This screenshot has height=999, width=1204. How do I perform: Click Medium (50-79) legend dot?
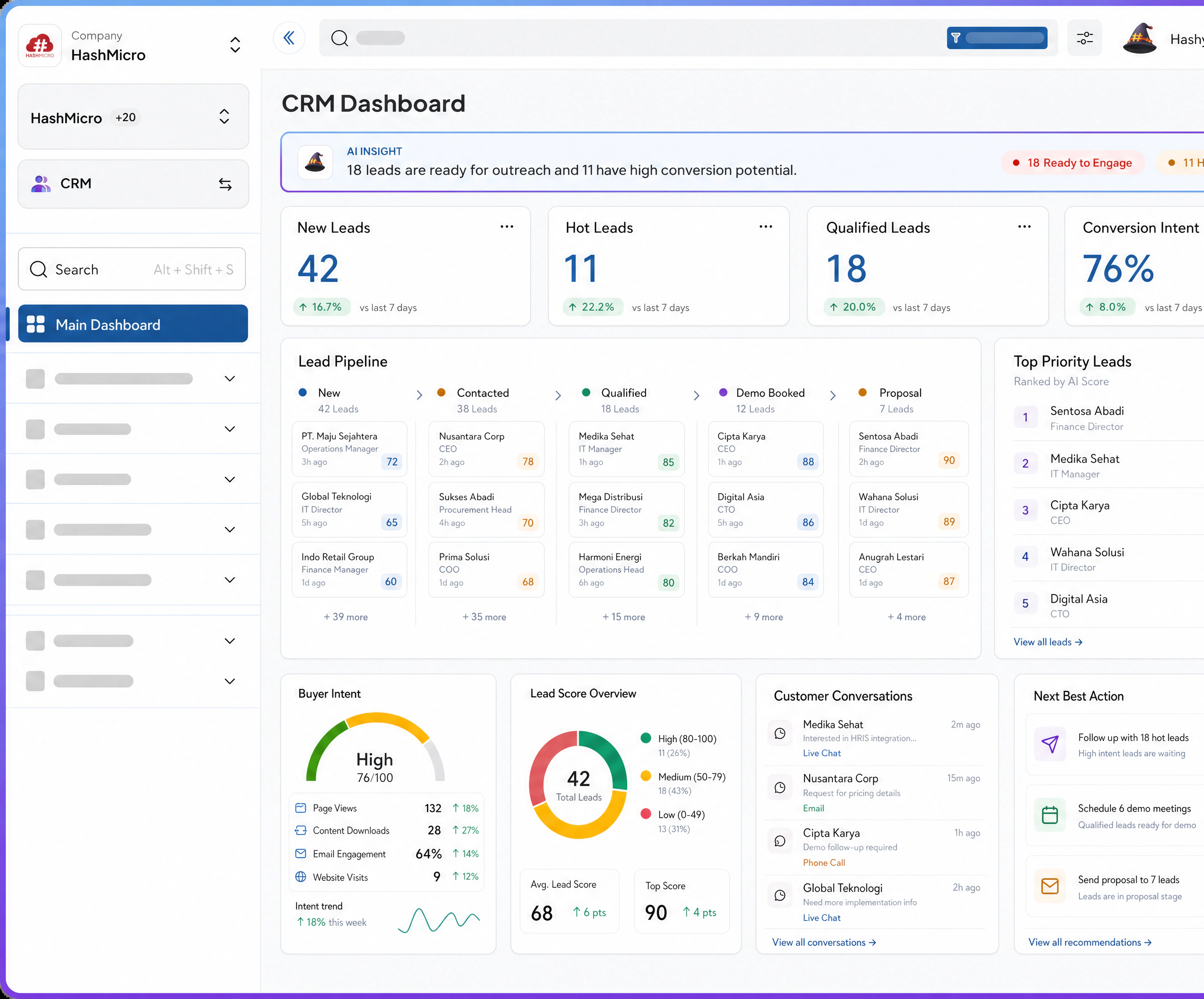tap(646, 776)
